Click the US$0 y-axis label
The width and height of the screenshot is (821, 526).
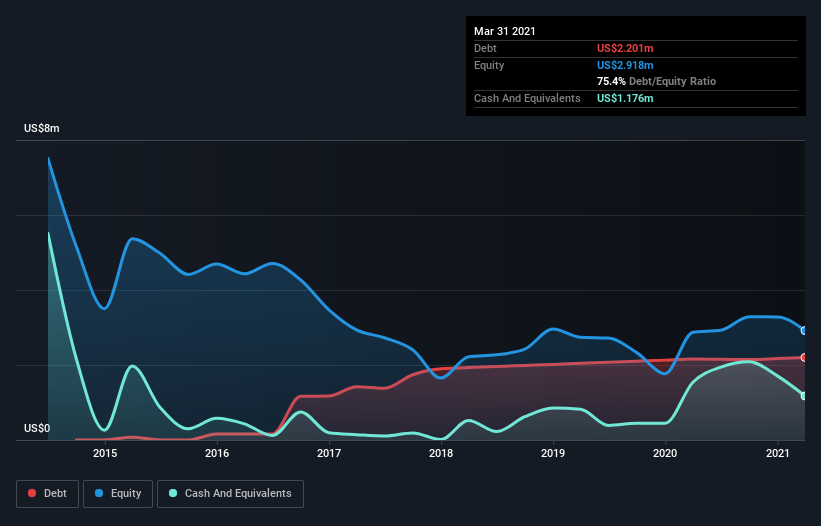pyautogui.click(x=37, y=429)
